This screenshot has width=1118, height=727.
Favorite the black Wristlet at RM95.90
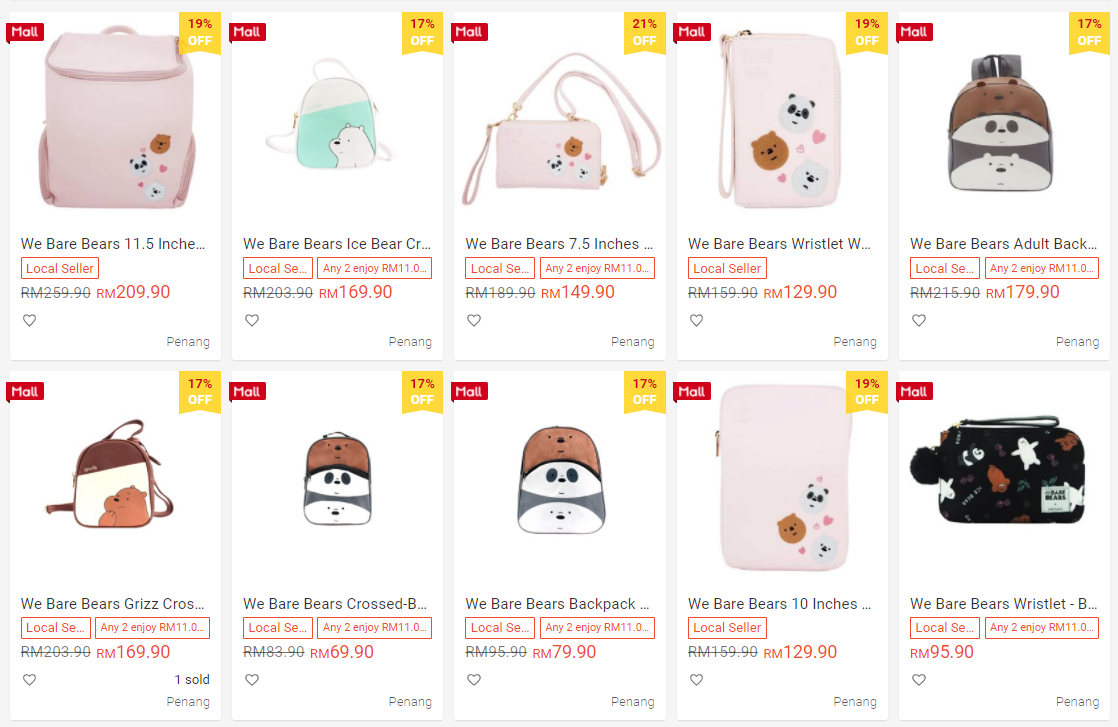pyautogui.click(x=919, y=680)
